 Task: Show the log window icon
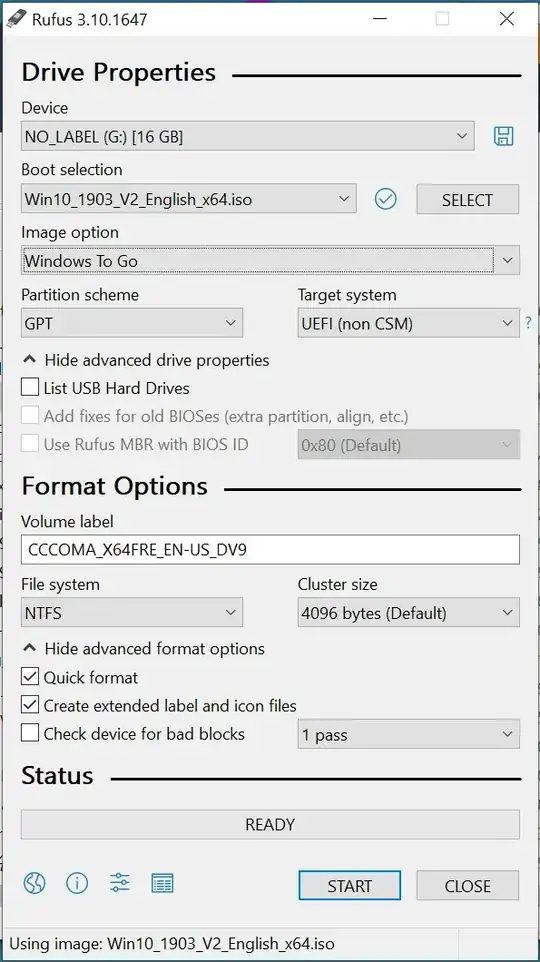162,883
